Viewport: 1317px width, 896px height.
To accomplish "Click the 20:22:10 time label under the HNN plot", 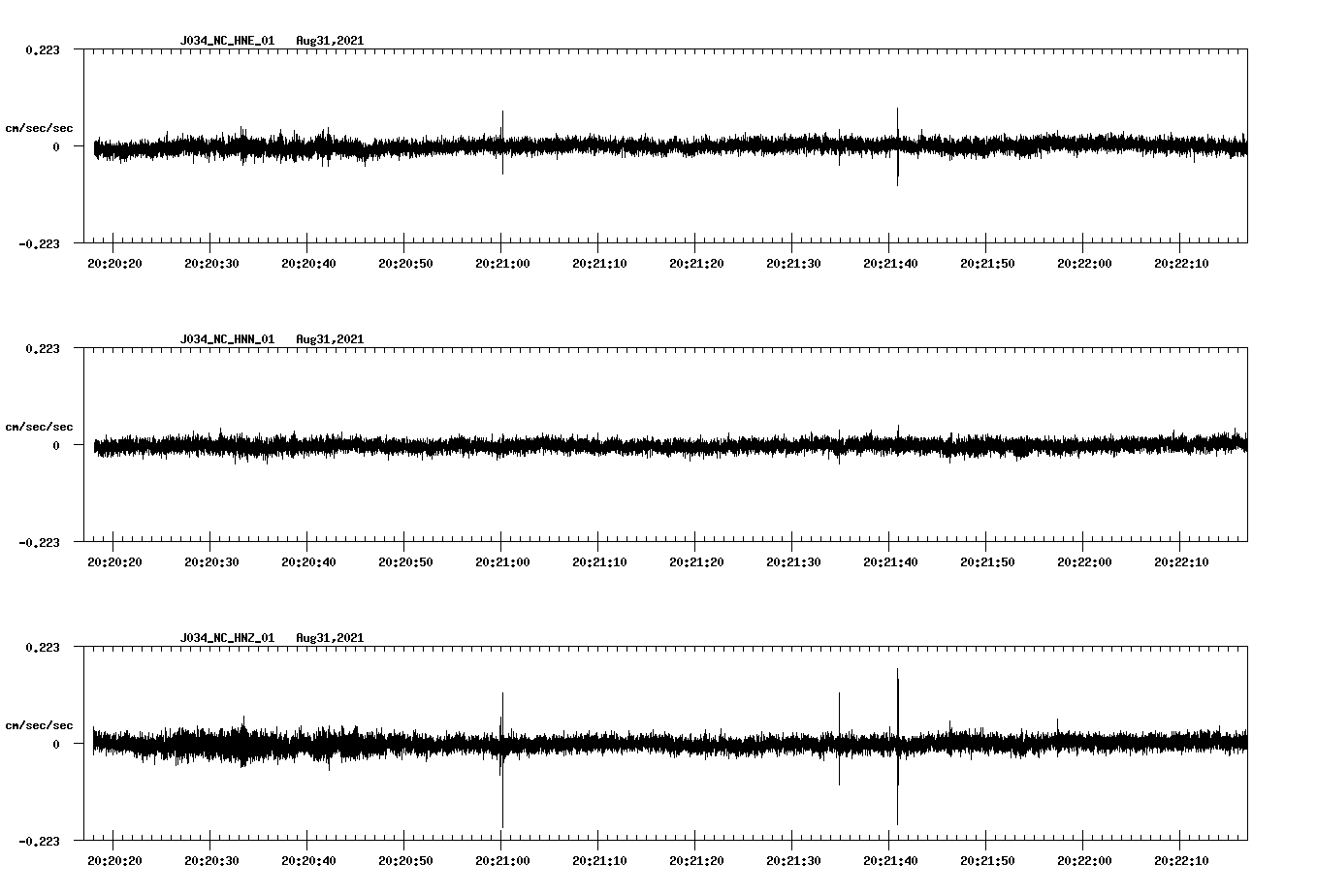I will [x=1181, y=561].
